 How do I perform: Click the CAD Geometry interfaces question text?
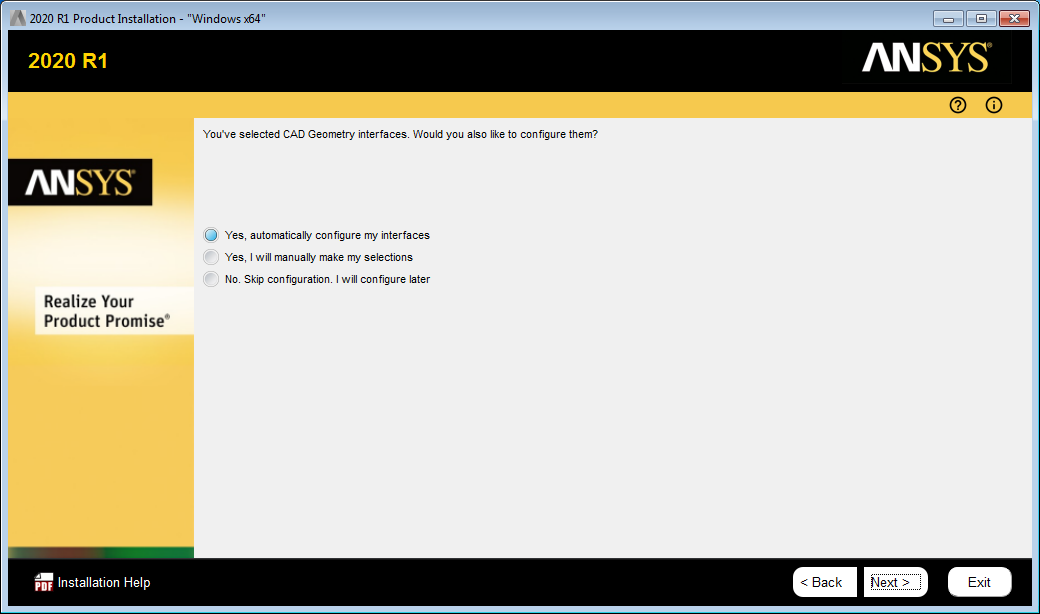tap(400, 134)
